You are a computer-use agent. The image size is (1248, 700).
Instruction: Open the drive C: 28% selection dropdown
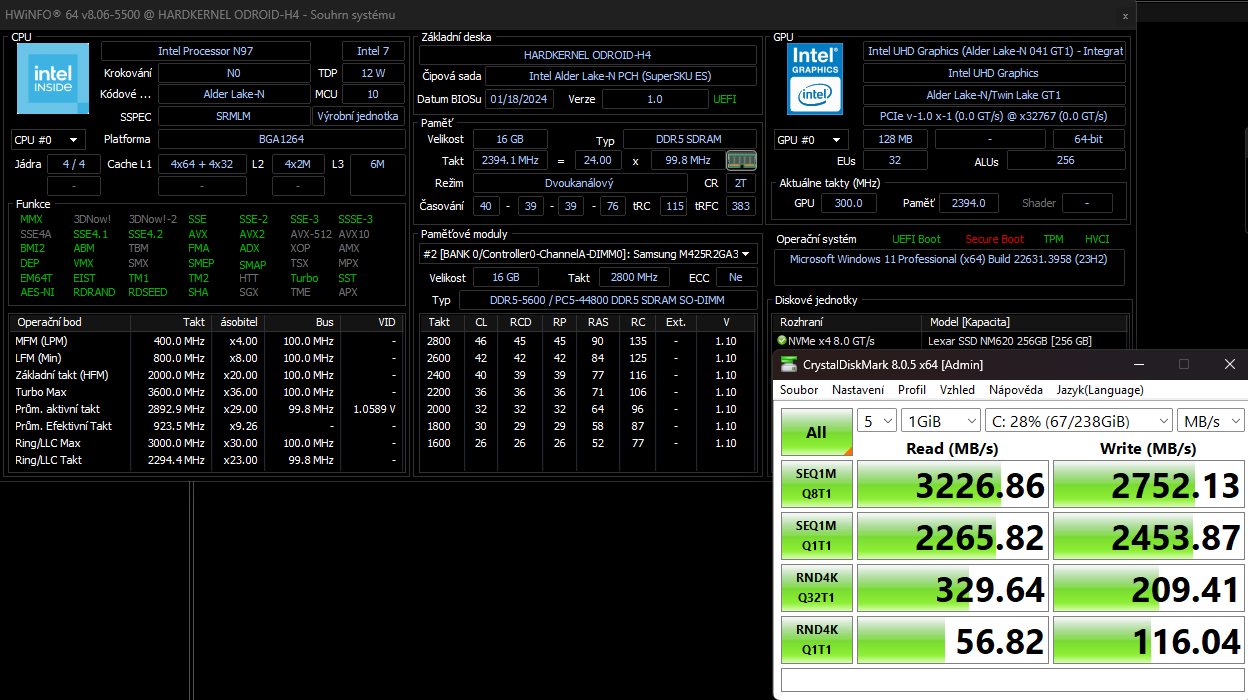[1078, 421]
